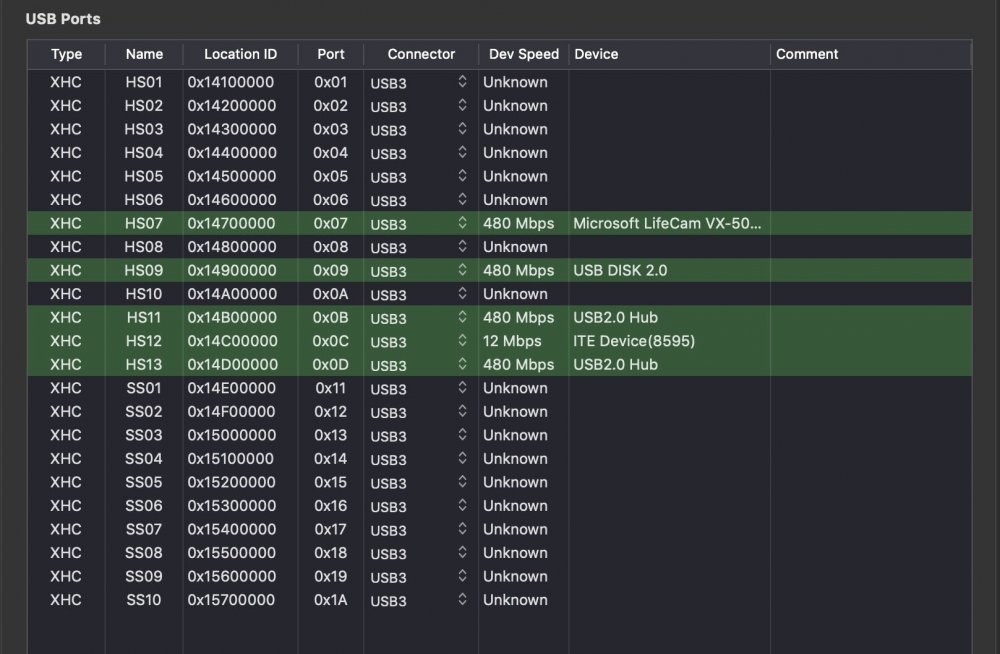
Task: Click Location ID 0x14D00000
Action: [x=232, y=365]
